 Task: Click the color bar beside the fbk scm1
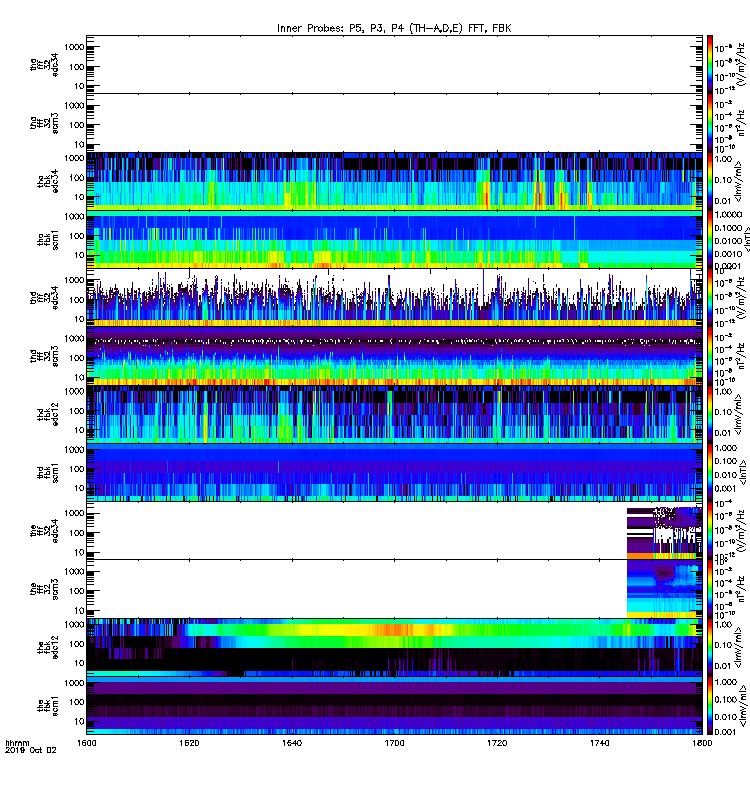coord(710,706)
